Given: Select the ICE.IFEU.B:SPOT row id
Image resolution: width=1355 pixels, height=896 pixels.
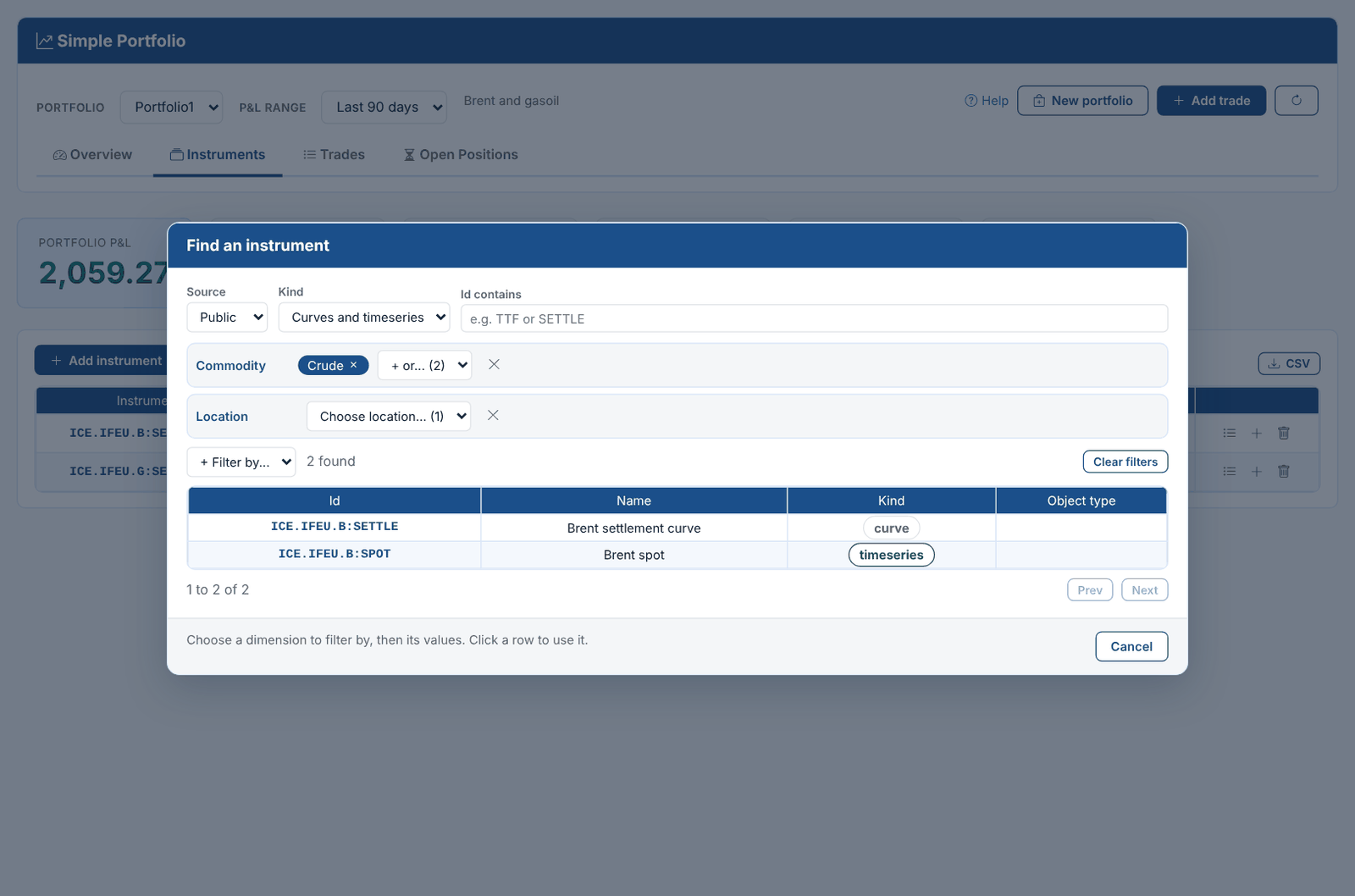Looking at the screenshot, I should point(335,554).
